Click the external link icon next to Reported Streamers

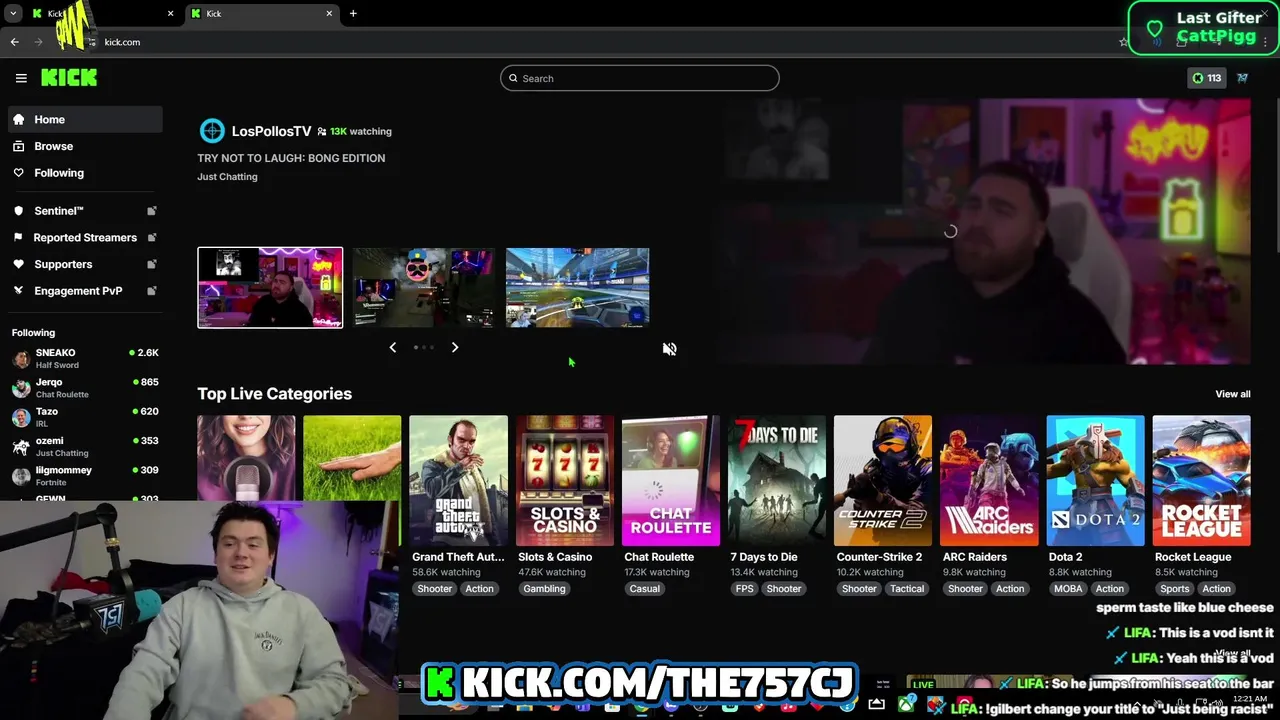[x=152, y=238]
